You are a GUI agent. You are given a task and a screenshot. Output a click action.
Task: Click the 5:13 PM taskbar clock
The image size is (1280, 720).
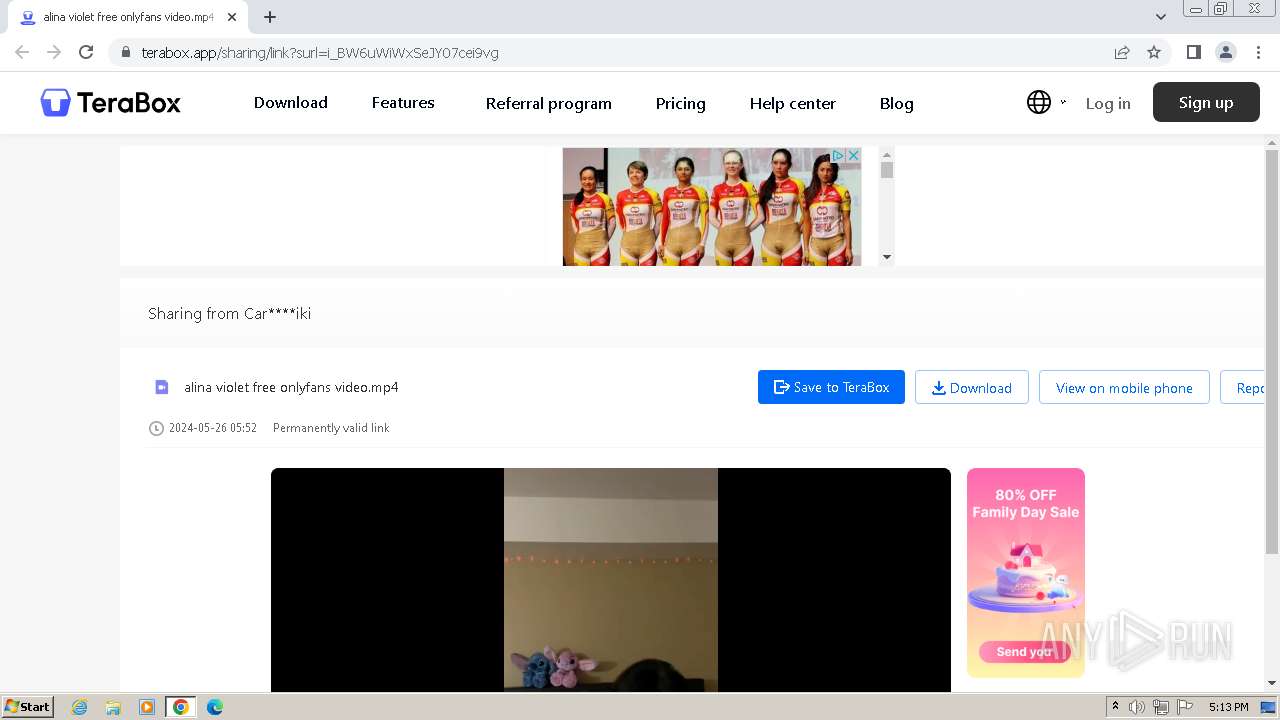click(1228, 707)
